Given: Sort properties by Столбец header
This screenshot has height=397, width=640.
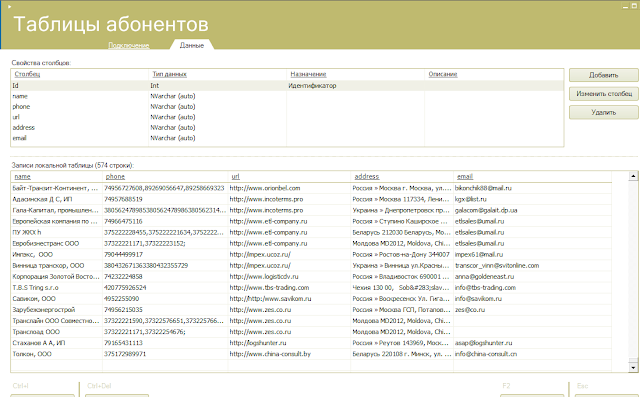Looking at the screenshot, I should click(27, 74).
